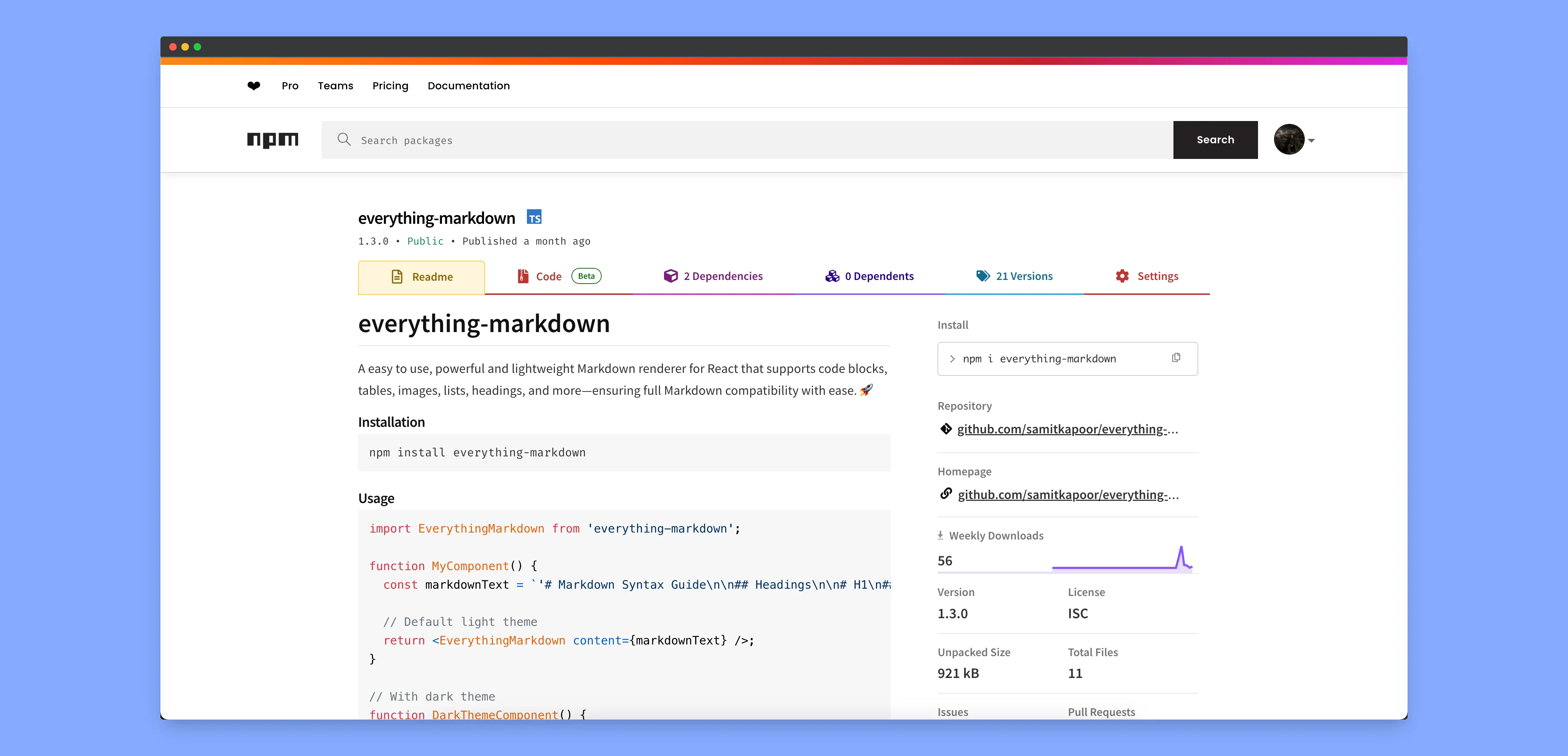Screen dimensions: 1568x756
Task: Click the Dependencies package cube icon
Action: [x=671, y=276]
